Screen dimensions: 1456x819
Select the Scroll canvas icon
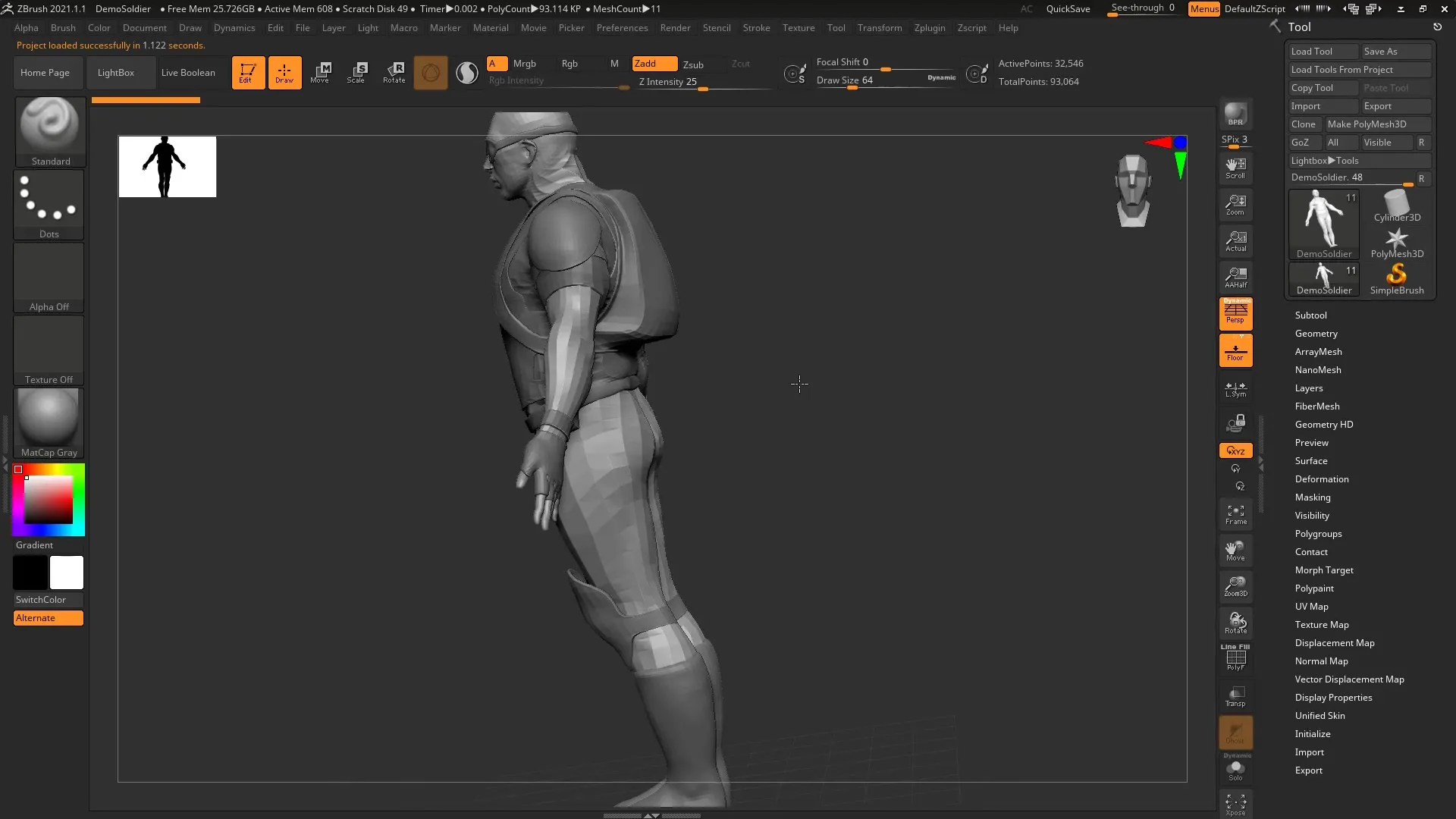(1235, 168)
